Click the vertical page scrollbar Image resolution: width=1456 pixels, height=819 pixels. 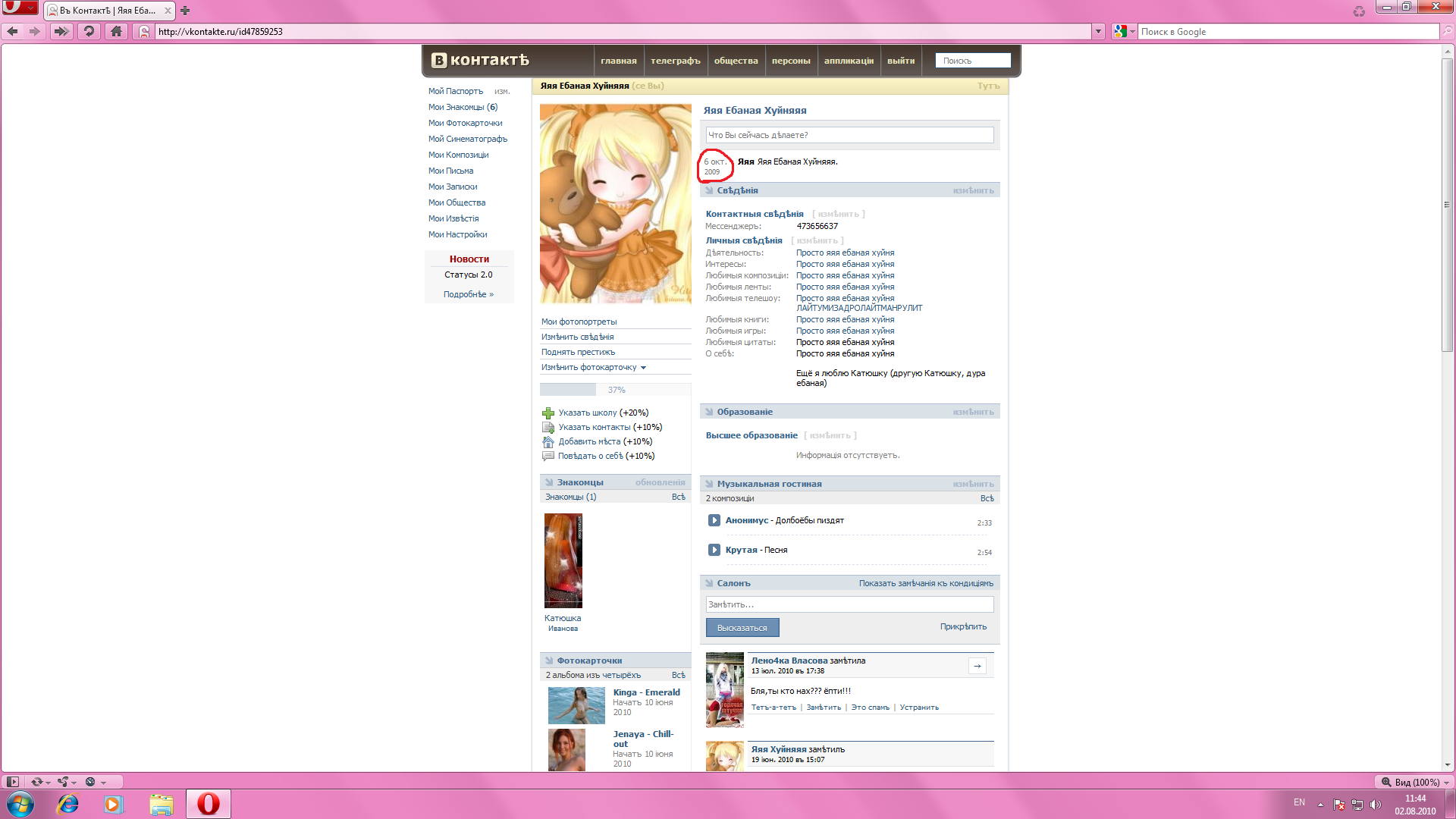coord(1447,205)
